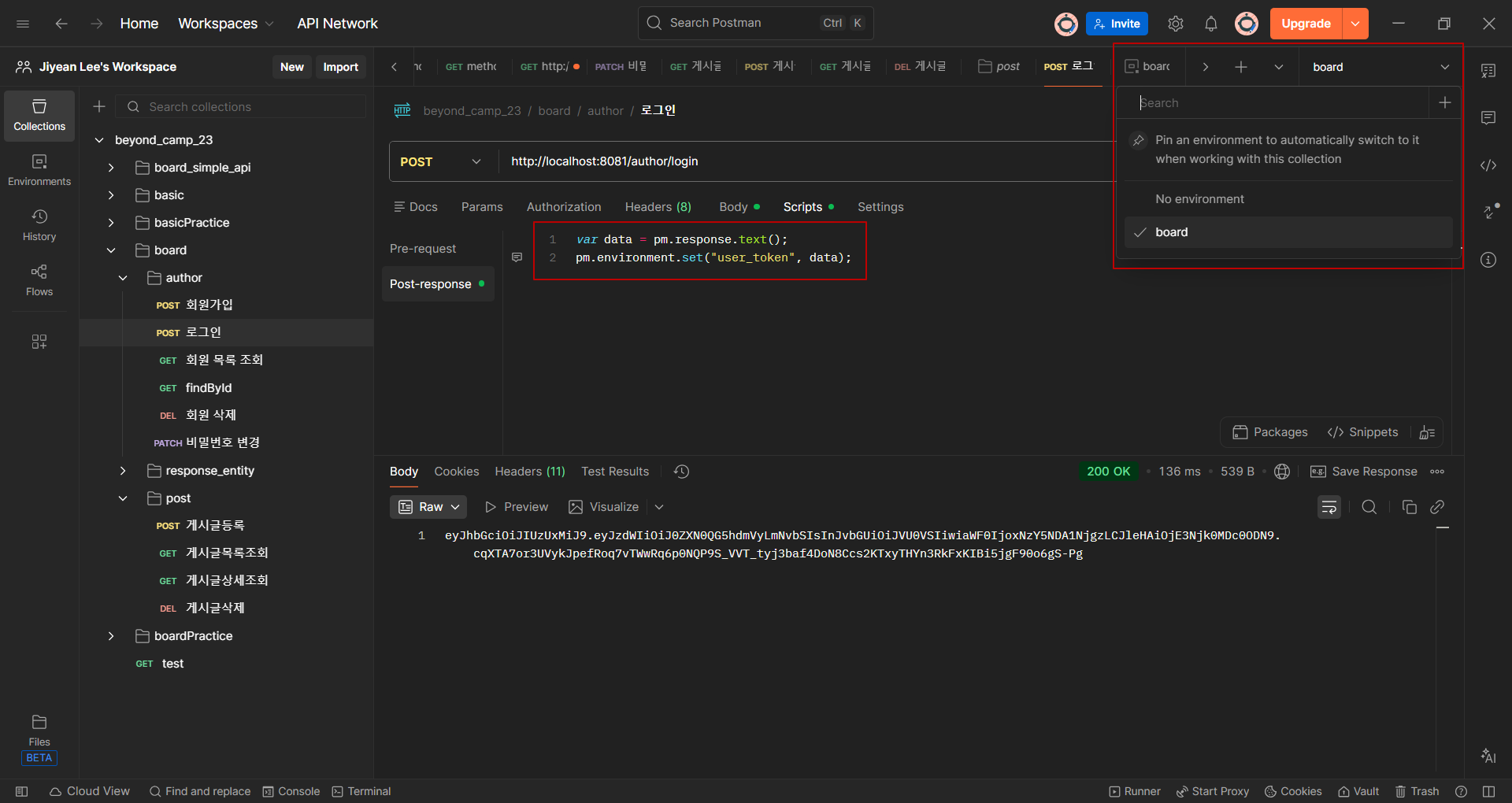Open the POST method dropdown
The width and height of the screenshot is (1512, 803).
click(x=442, y=161)
